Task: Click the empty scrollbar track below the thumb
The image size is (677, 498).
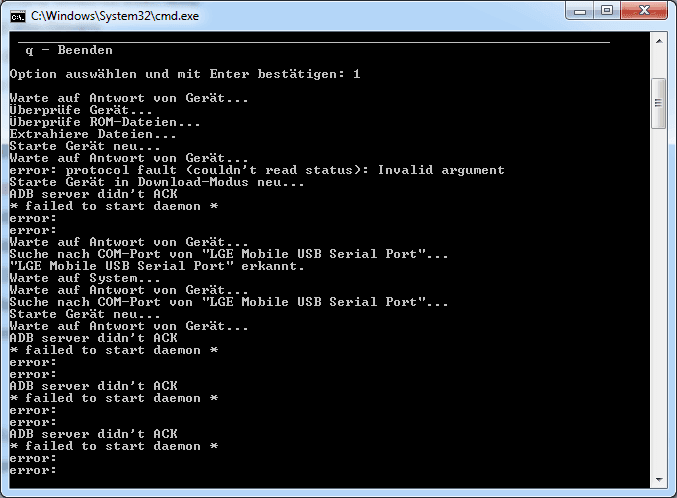Action: 659,298
